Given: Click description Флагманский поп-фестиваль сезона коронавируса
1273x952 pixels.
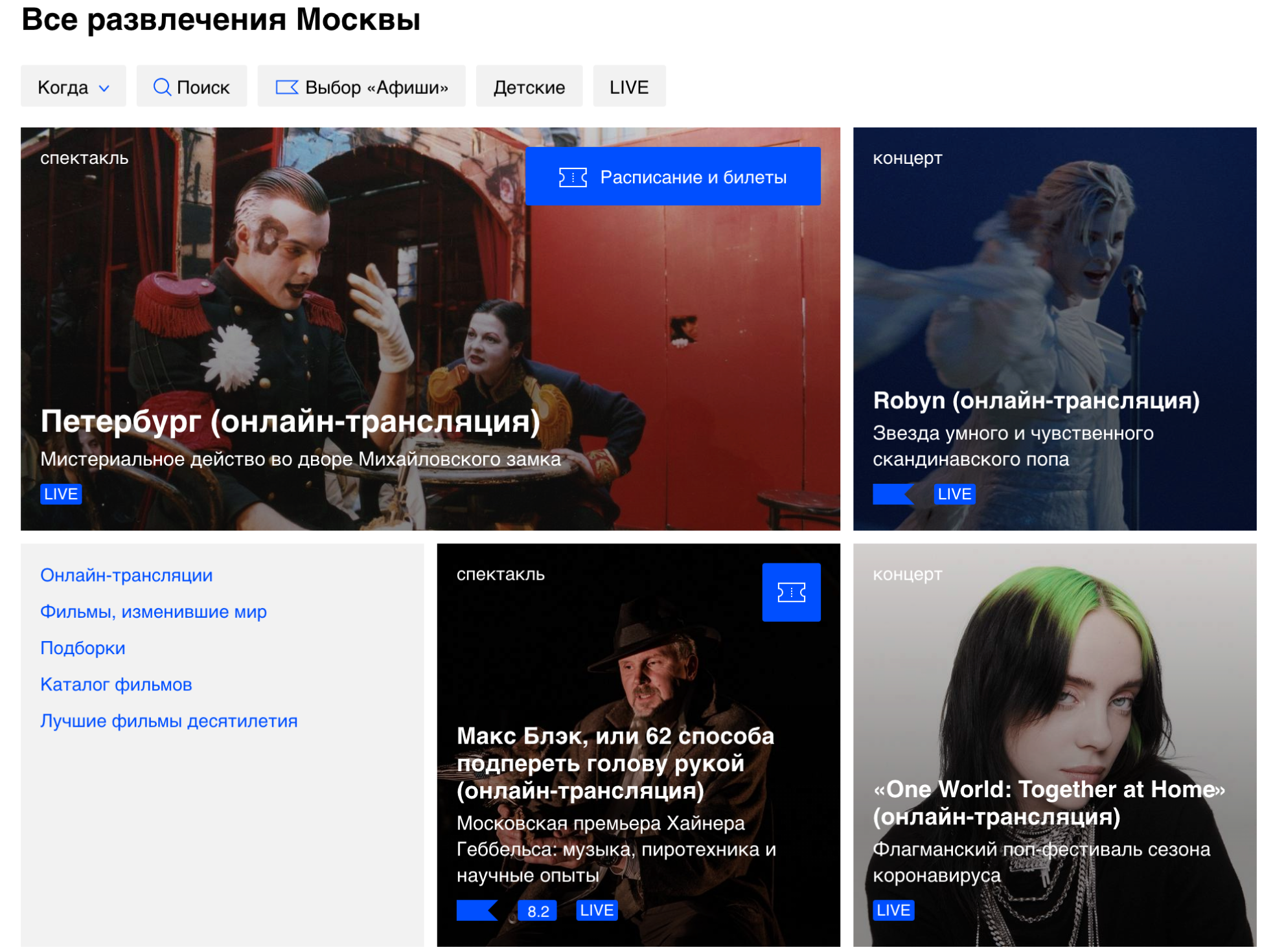Looking at the screenshot, I should coord(1041,862).
